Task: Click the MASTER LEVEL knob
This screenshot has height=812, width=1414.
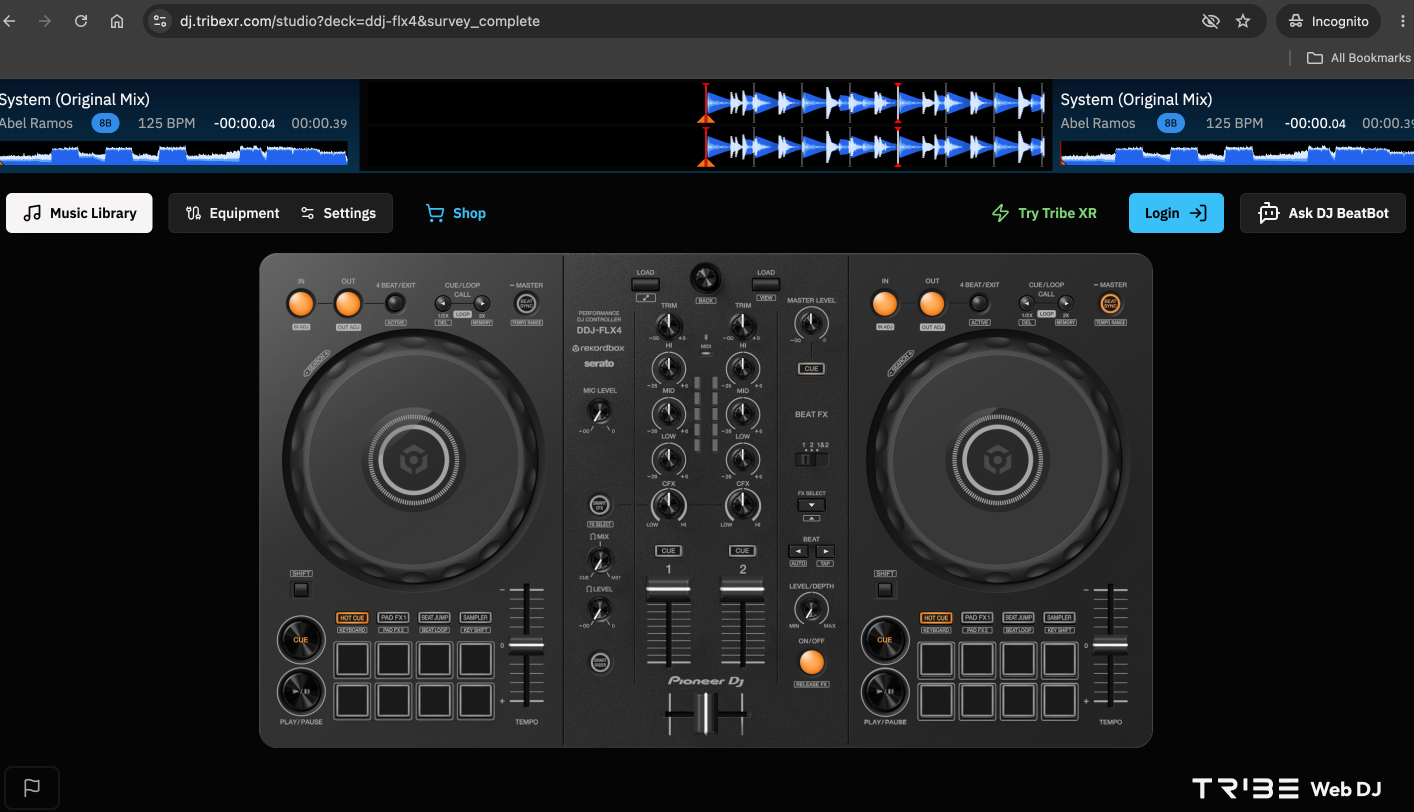Action: tap(811, 323)
